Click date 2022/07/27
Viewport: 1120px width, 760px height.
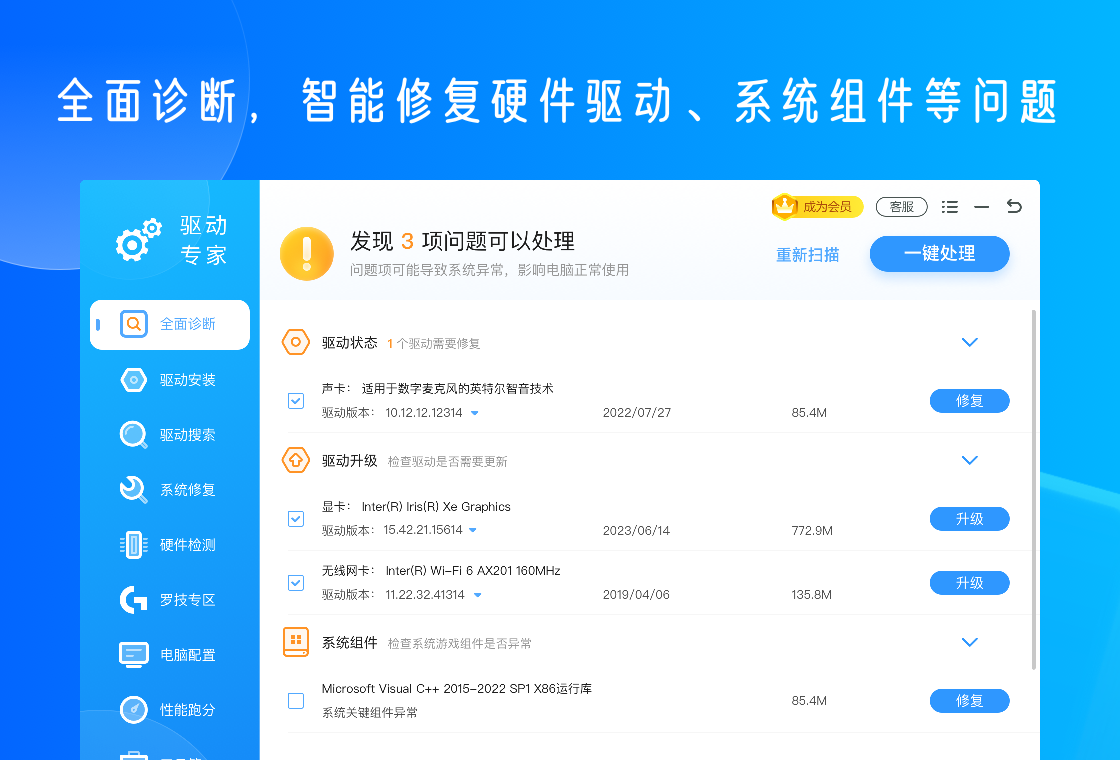636,413
